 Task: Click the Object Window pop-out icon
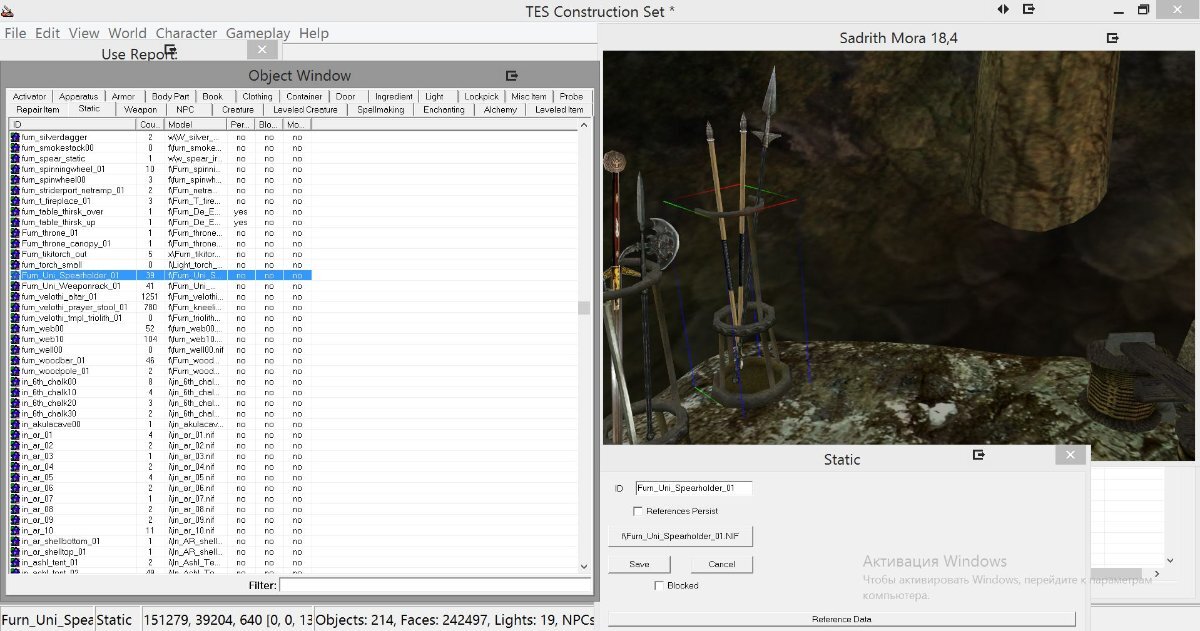(x=512, y=76)
